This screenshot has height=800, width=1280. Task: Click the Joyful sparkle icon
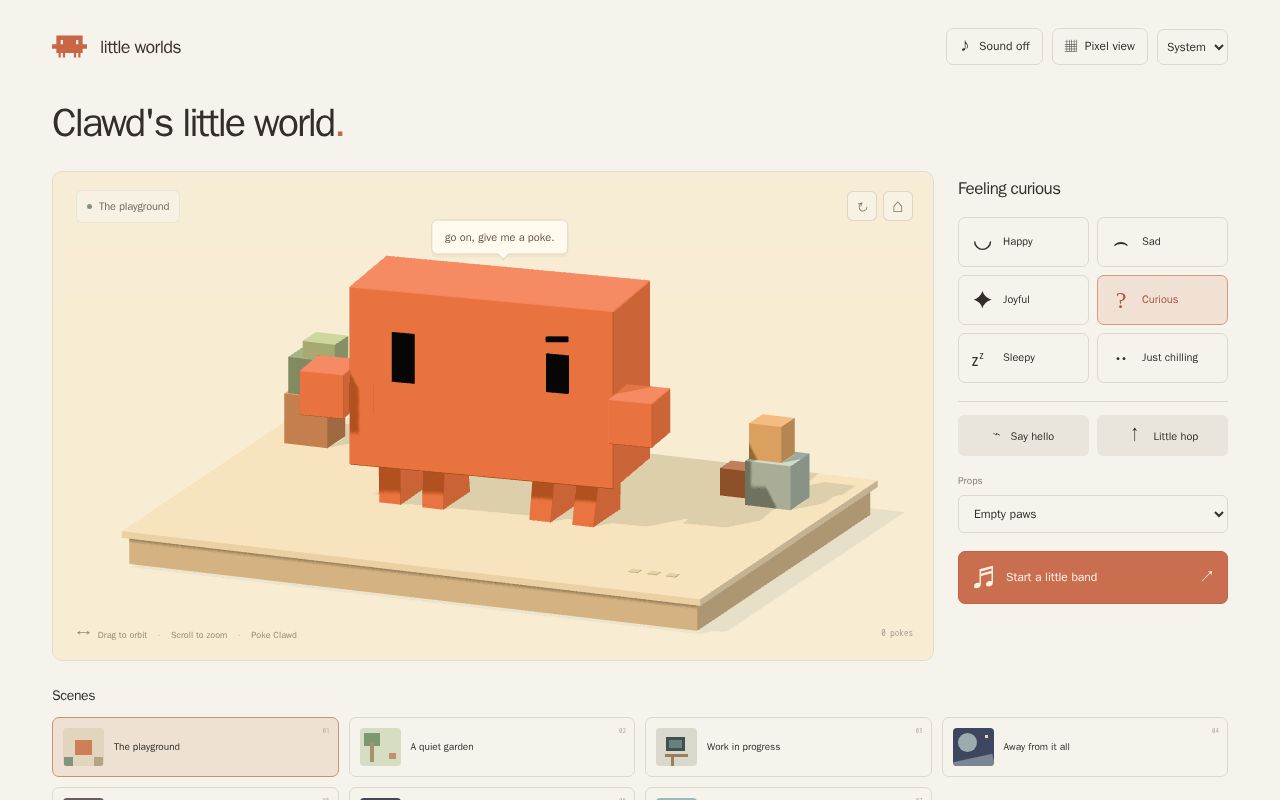[982, 300]
